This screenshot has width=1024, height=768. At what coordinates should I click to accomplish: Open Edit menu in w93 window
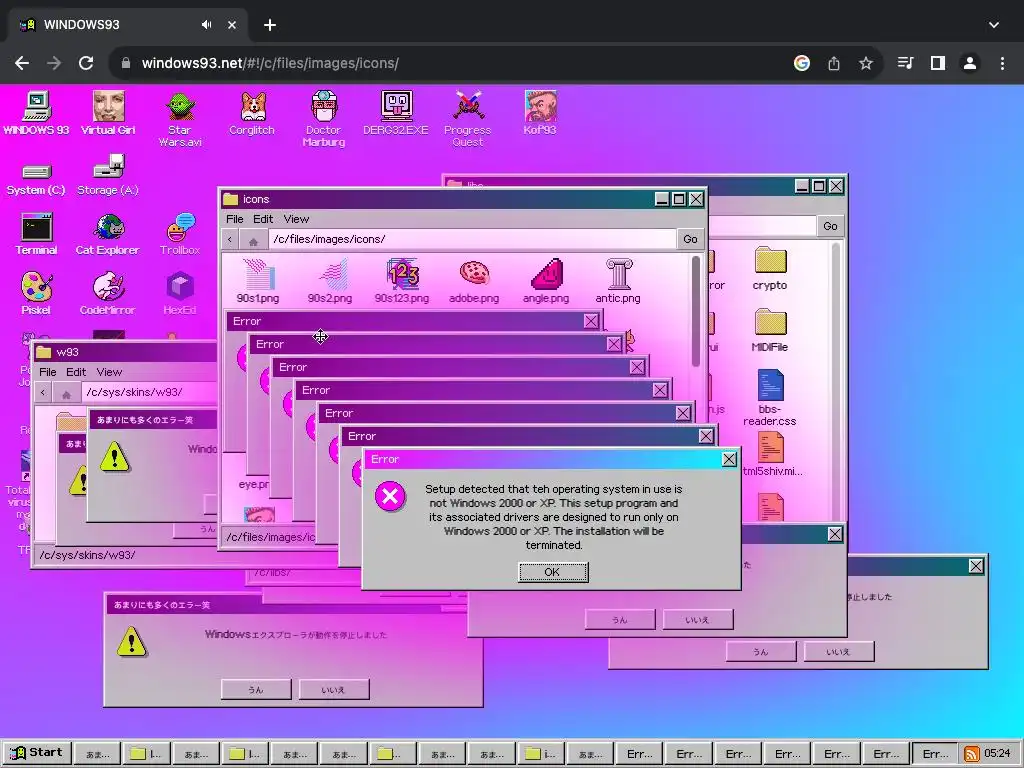[x=76, y=372]
